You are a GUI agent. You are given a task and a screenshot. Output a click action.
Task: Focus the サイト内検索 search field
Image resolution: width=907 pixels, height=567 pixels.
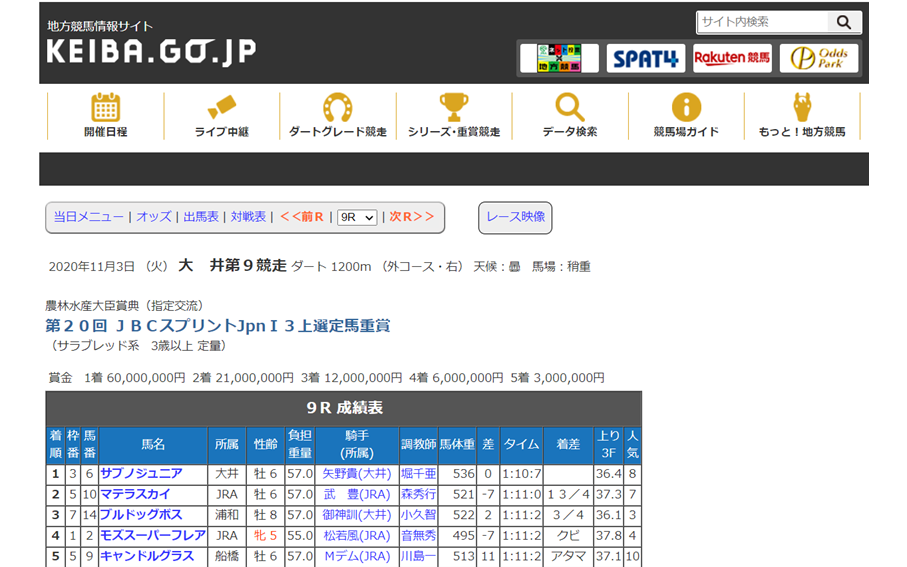762,22
